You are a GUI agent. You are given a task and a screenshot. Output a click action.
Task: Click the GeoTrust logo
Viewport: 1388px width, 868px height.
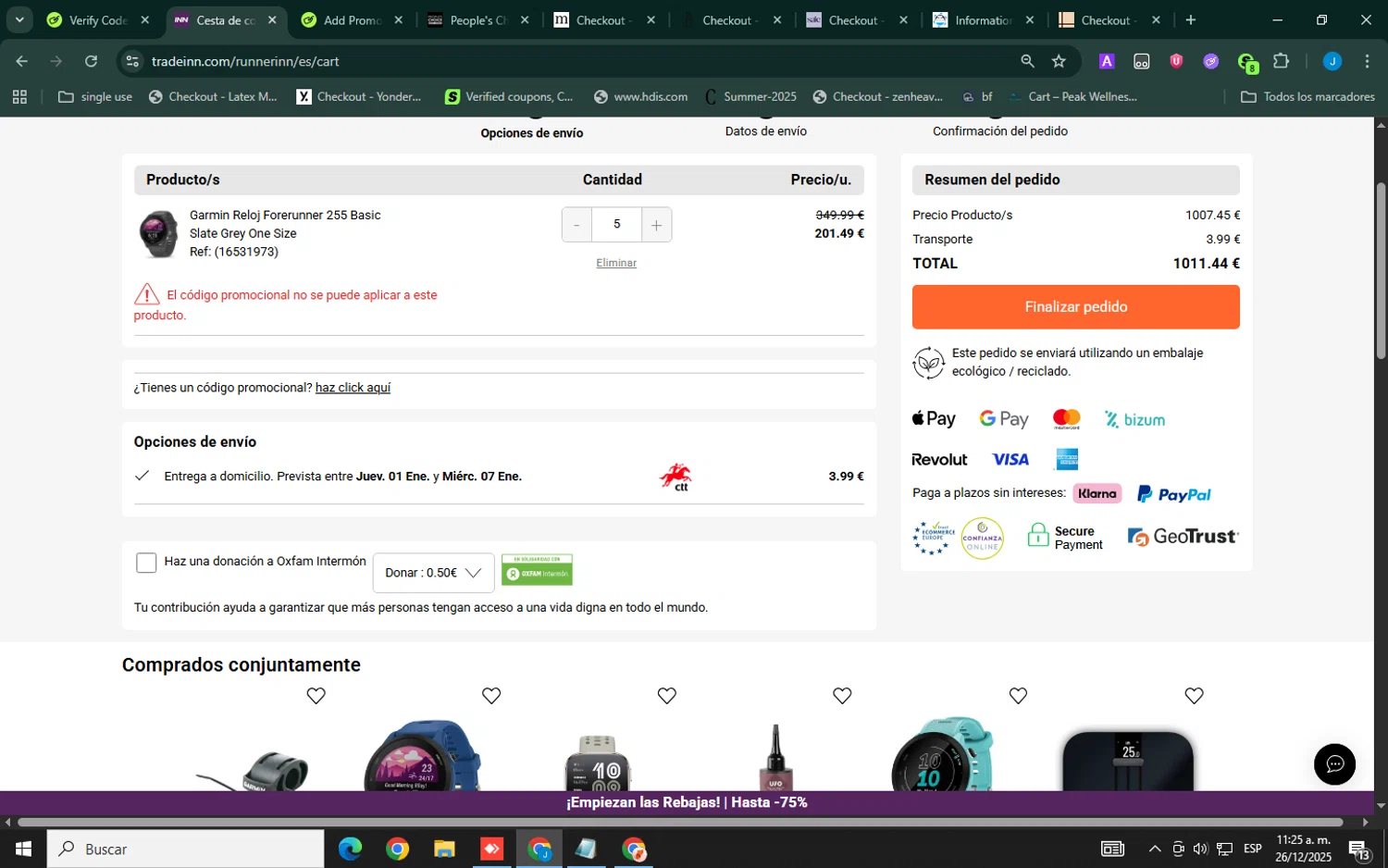click(x=1183, y=537)
